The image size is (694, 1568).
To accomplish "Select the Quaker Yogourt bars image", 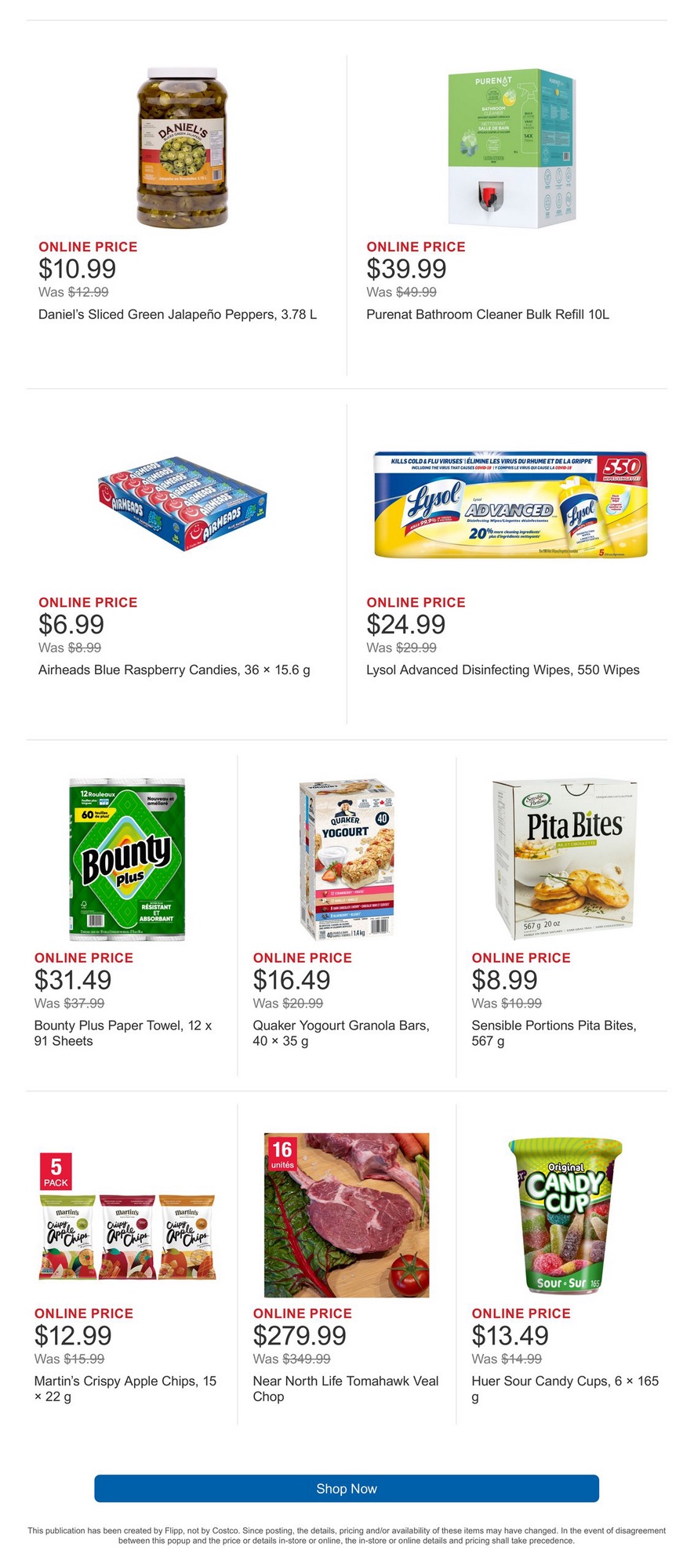I will [x=347, y=859].
